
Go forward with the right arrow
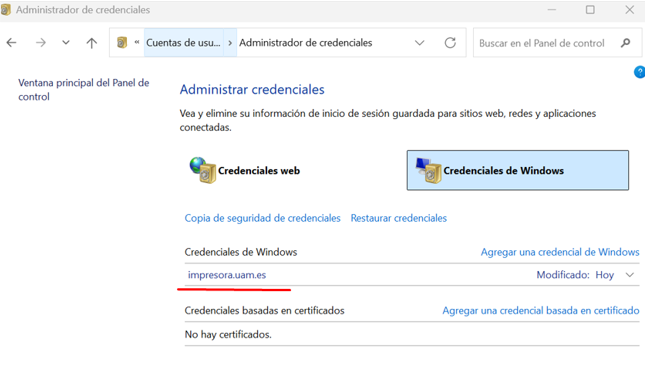click(x=40, y=42)
